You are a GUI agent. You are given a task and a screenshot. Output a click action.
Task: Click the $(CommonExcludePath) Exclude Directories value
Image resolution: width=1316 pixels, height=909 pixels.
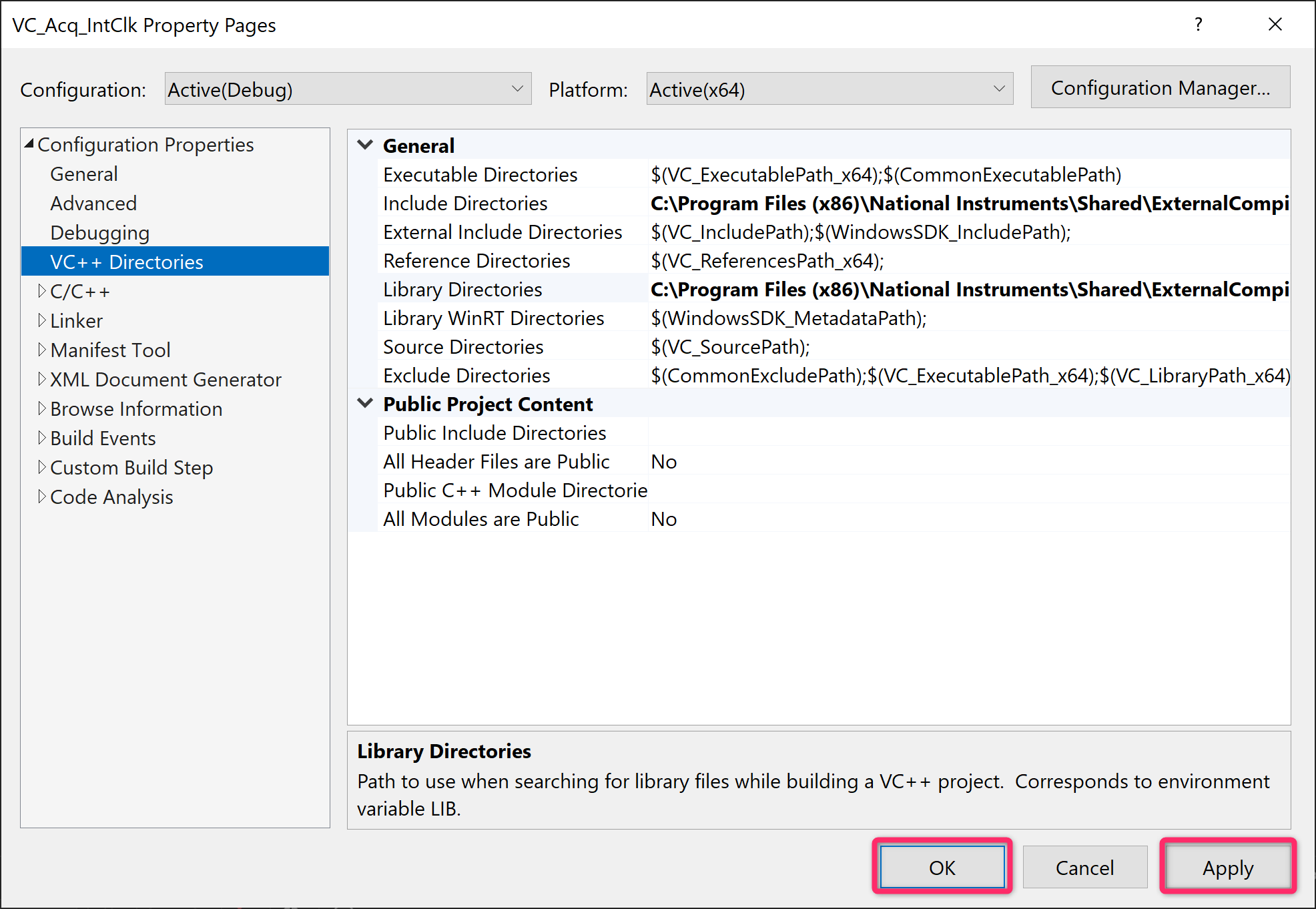click(969, 376)
